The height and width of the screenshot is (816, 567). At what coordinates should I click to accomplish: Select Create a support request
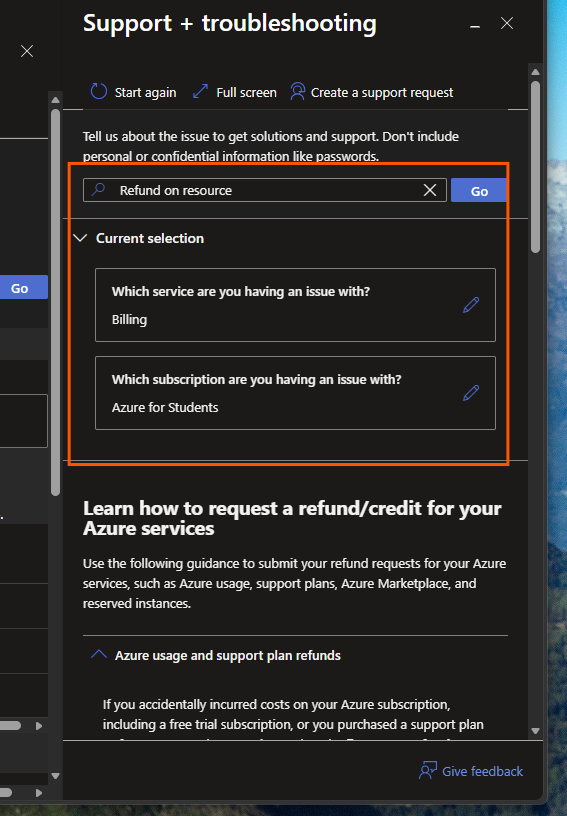click(382, 93)
